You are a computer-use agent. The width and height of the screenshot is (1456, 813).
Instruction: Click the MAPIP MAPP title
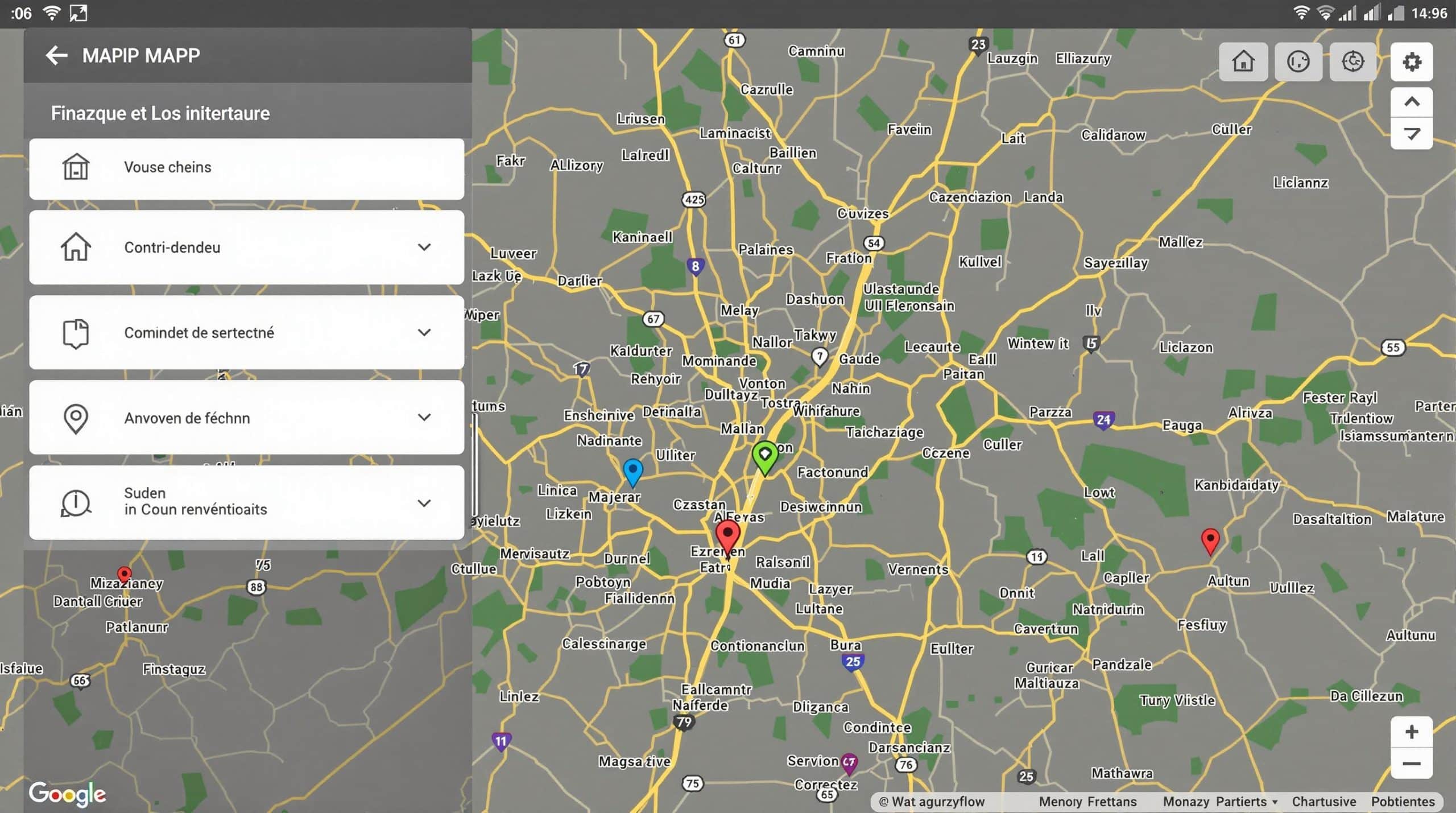(x=141, y=55)
